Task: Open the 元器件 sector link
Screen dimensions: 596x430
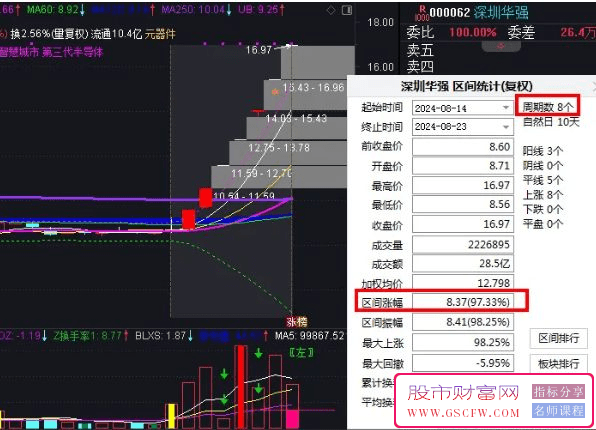Action: (160, 34)
